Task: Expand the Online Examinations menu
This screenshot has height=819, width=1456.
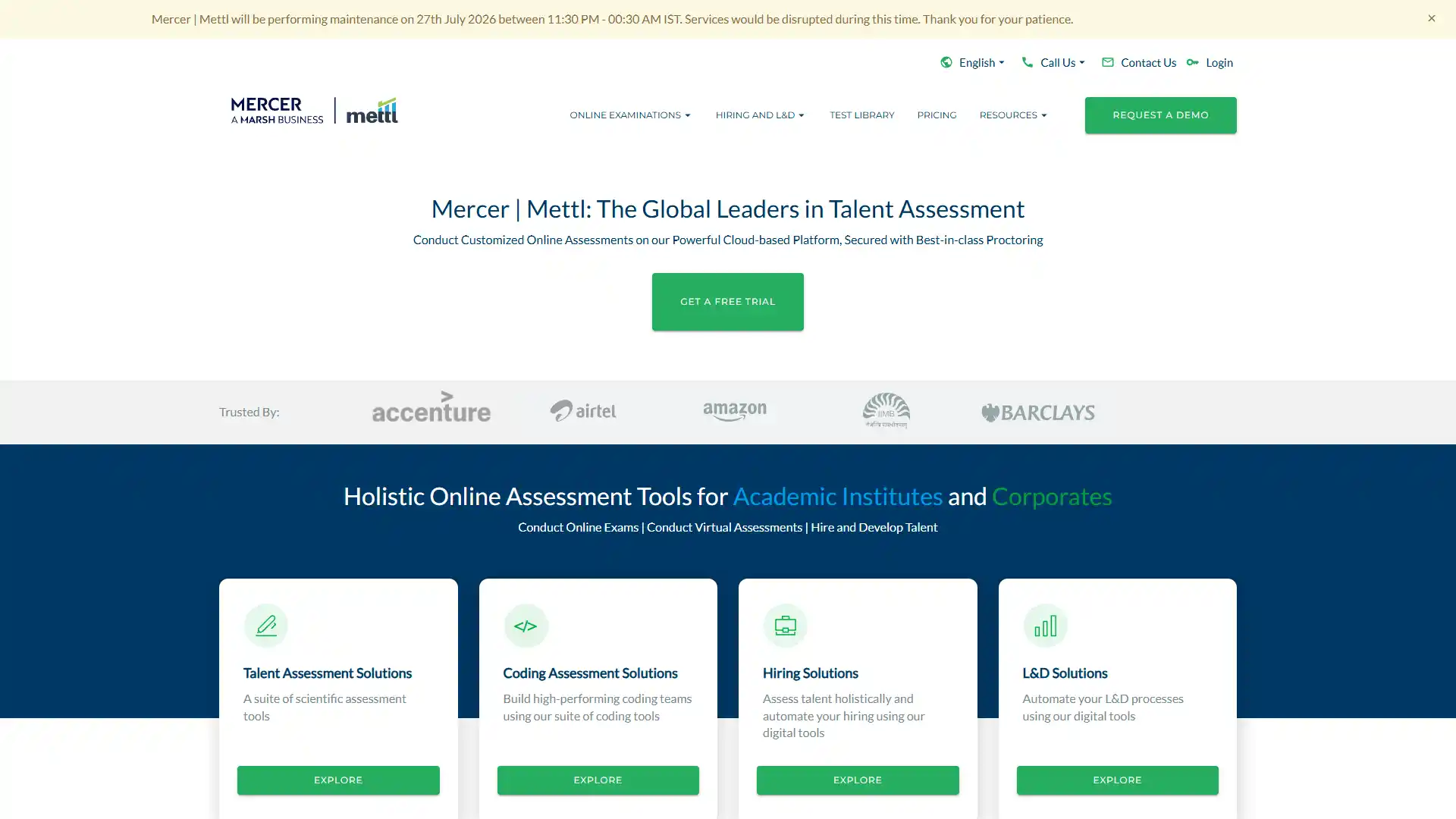Action: [x=630, y=115]
